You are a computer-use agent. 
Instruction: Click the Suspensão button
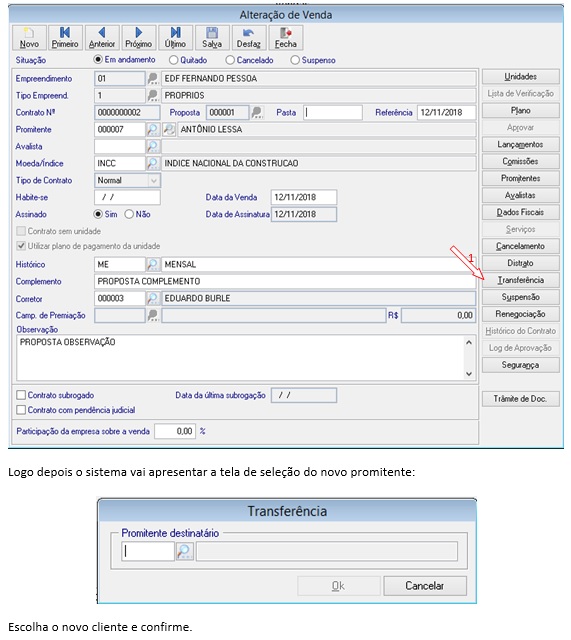[x=520, y=297]
